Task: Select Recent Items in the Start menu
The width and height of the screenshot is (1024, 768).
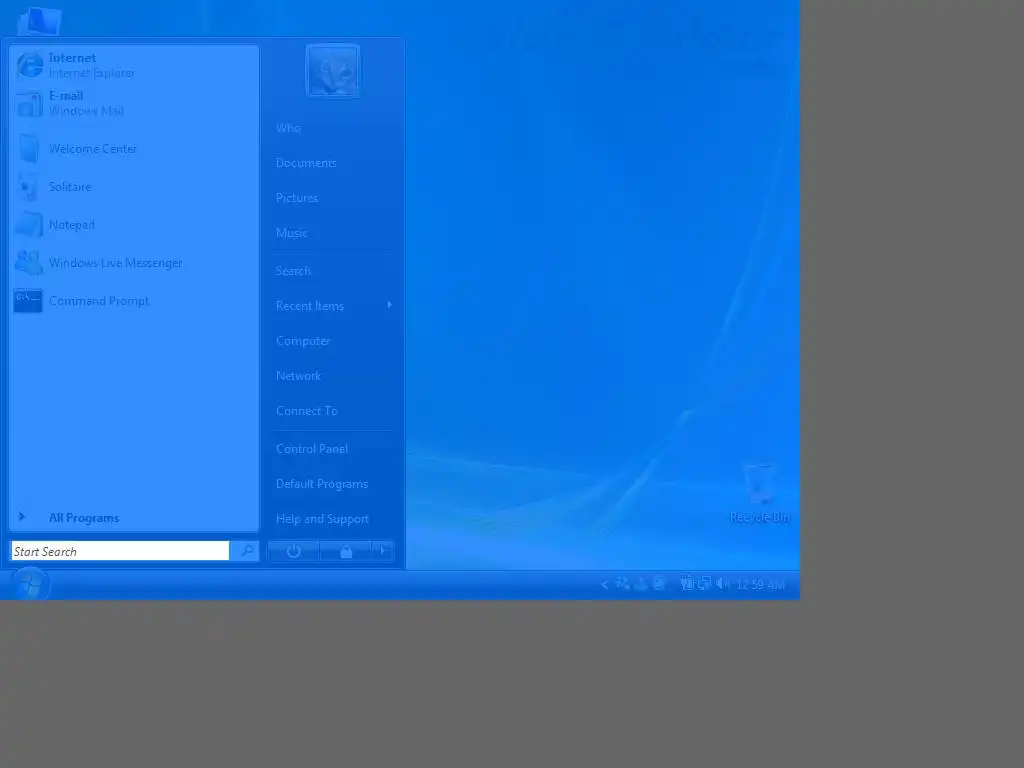Action: point(333,306)
